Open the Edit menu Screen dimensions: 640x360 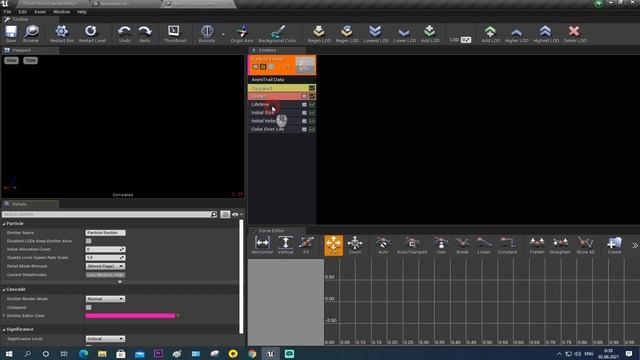(22, 12)
